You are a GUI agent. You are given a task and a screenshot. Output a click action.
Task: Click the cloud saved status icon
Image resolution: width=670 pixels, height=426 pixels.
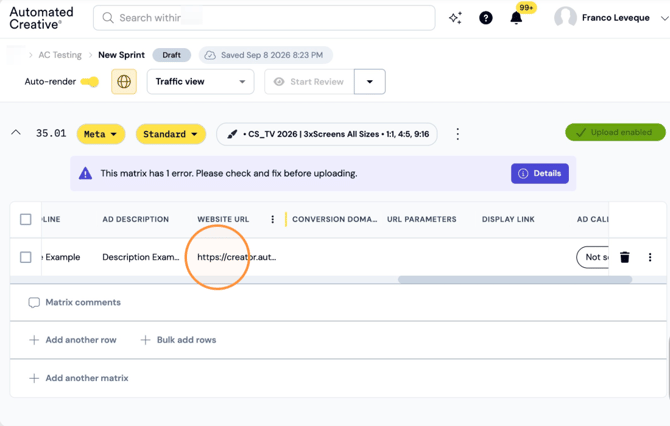coord(210,55)
